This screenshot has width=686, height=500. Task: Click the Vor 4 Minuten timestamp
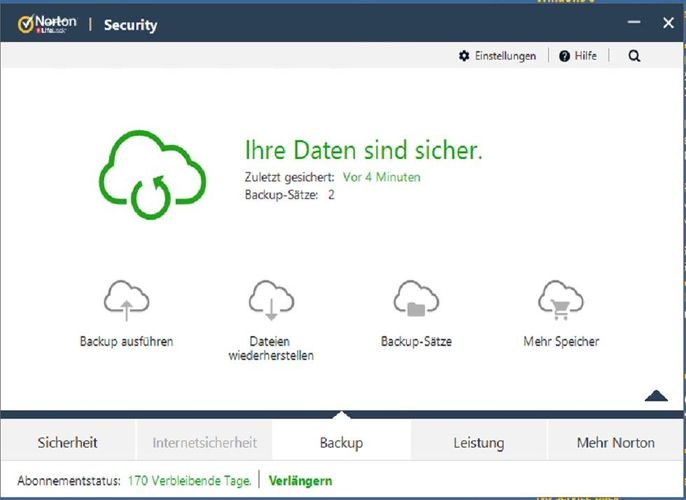381,177
